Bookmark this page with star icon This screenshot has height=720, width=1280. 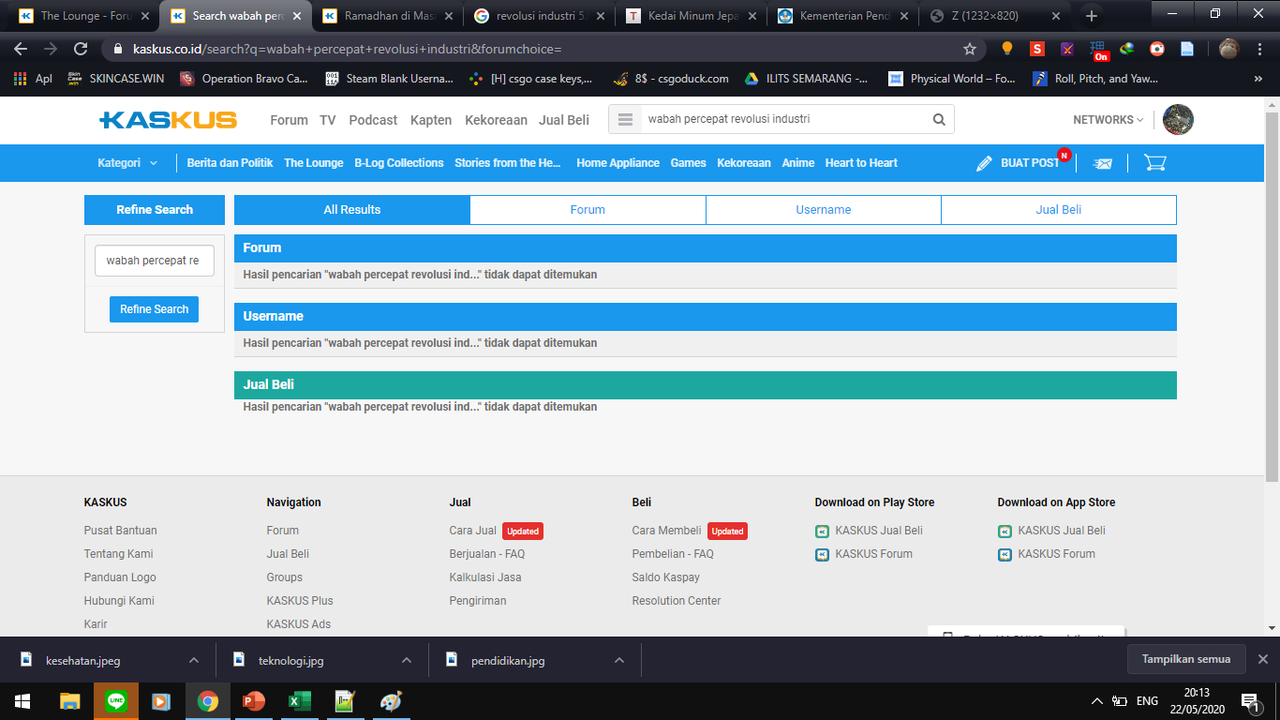pos(969,48)
